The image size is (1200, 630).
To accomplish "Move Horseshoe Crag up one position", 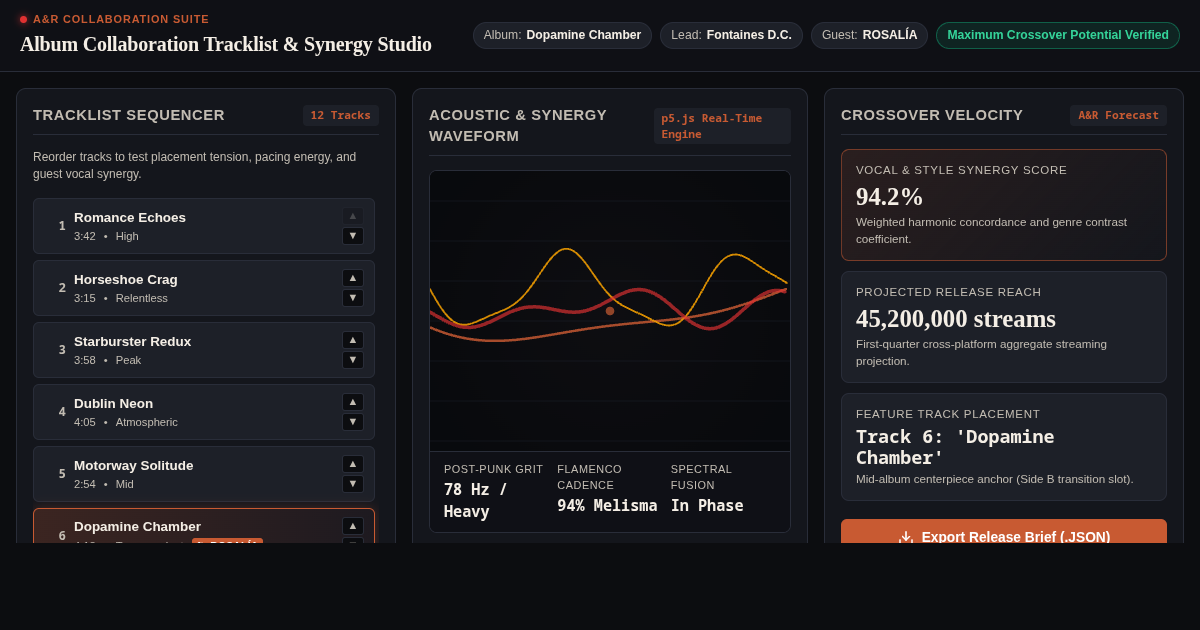I will point(353,278).
